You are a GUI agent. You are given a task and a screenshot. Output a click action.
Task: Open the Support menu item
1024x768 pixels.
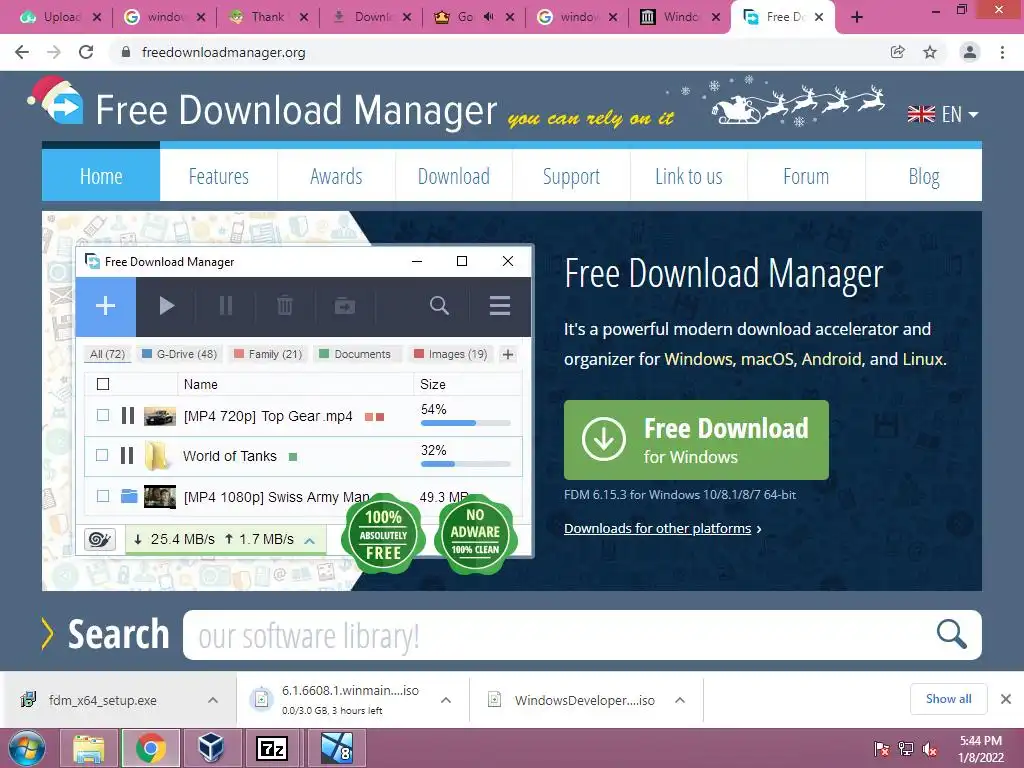tap(571, 176)
